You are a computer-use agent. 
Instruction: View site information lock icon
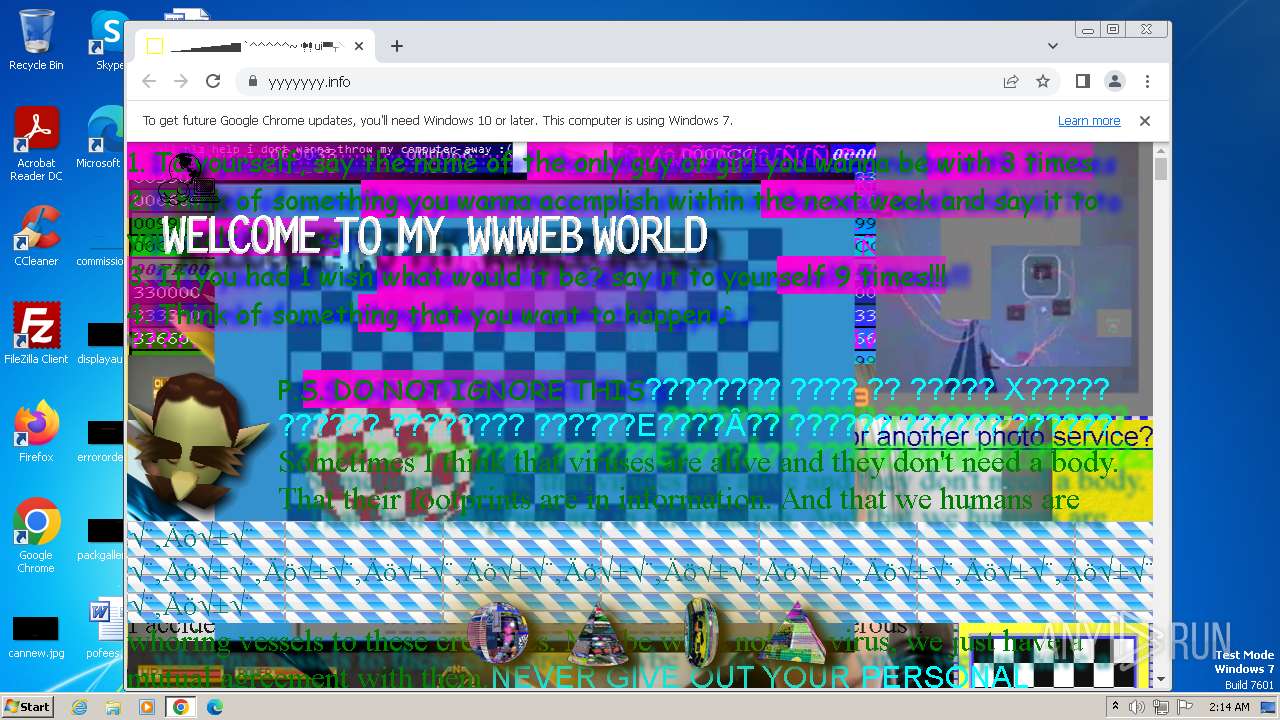point(252,81)
